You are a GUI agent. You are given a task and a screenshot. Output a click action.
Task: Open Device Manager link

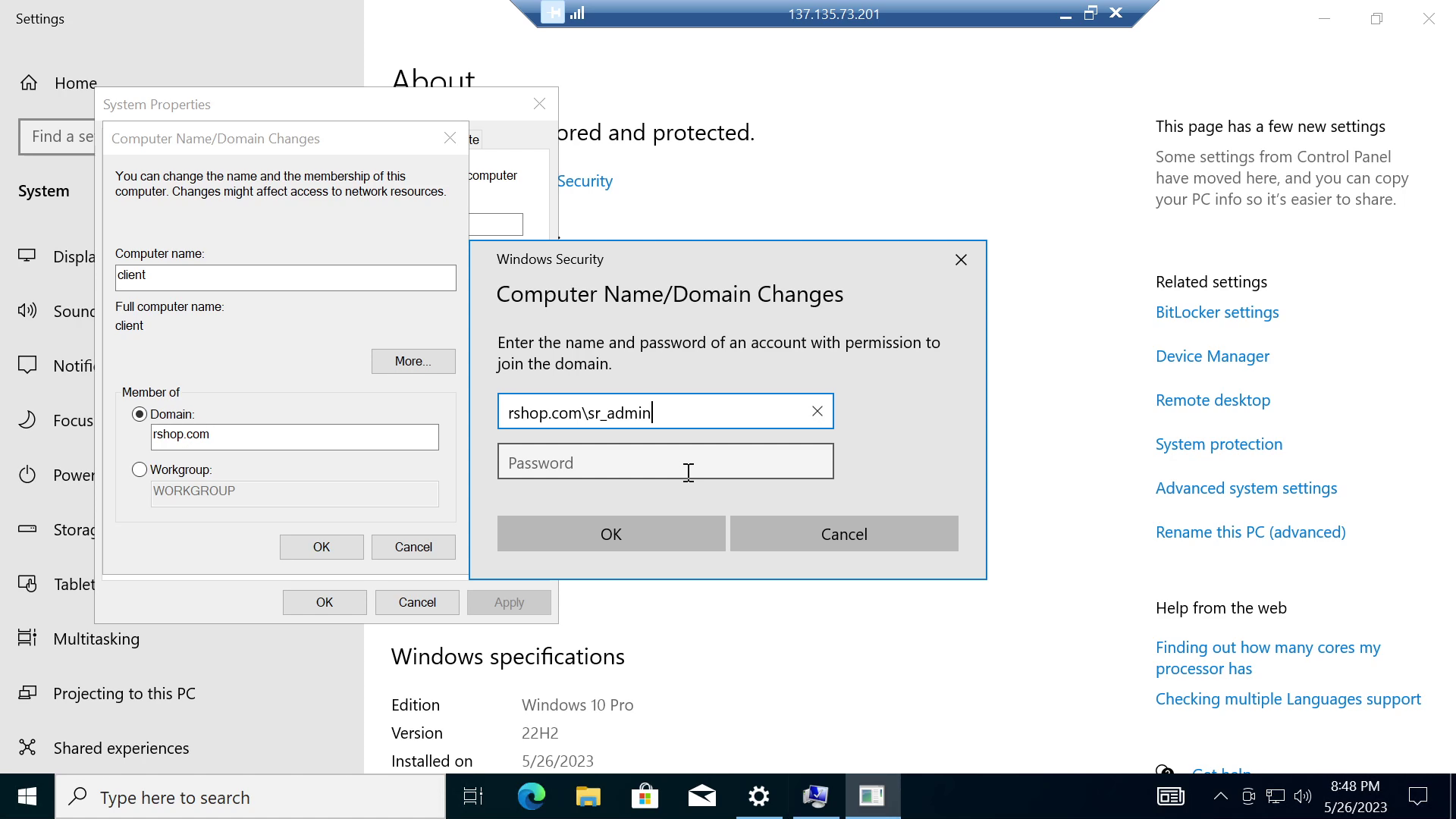coord(1213,356)
